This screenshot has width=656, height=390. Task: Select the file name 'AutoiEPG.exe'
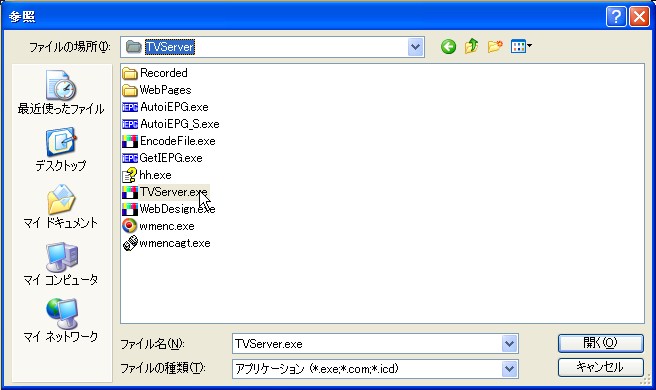pos(174,107)
